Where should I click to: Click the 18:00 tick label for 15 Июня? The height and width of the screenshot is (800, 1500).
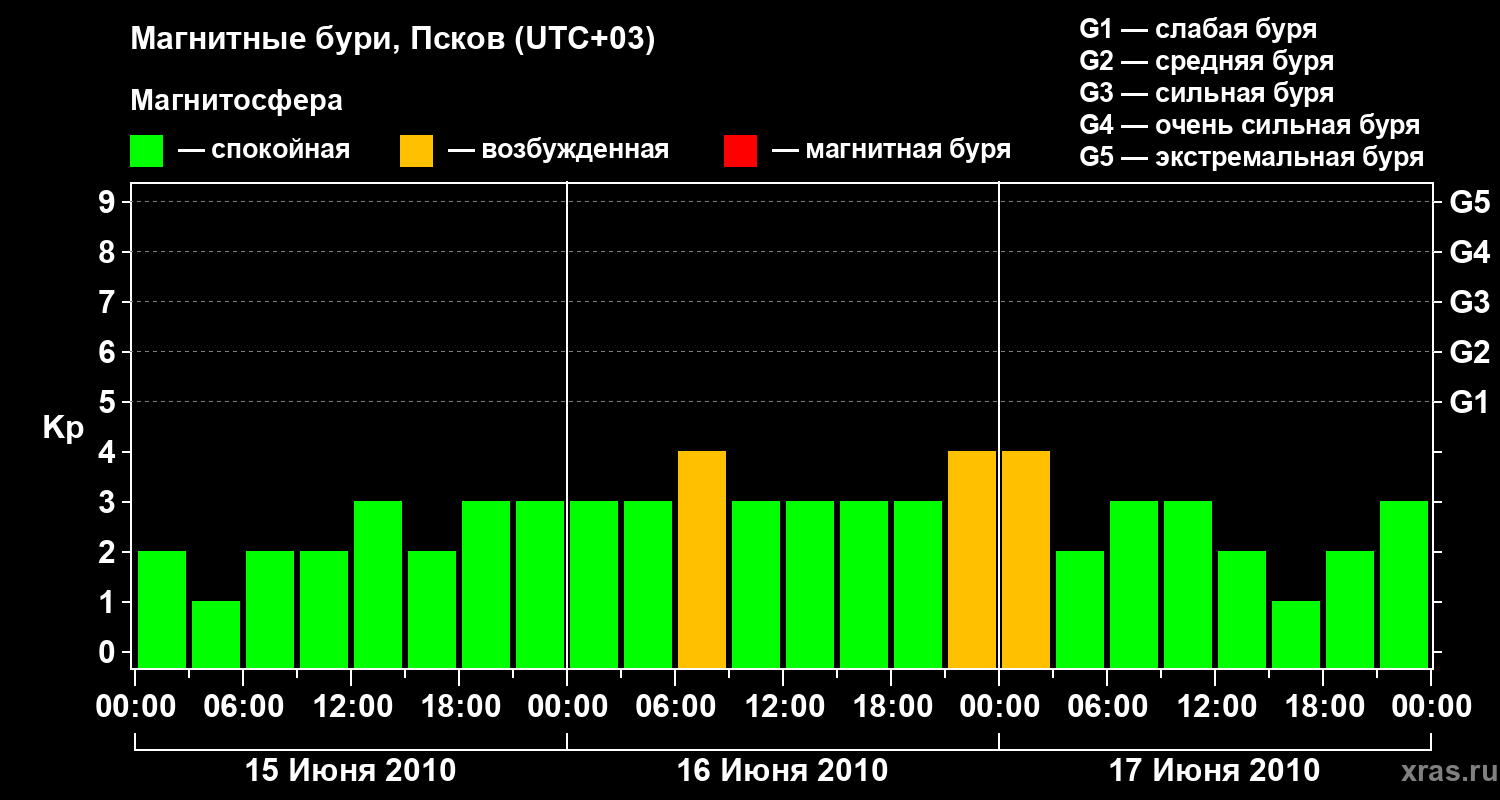[x=459, y=706]
